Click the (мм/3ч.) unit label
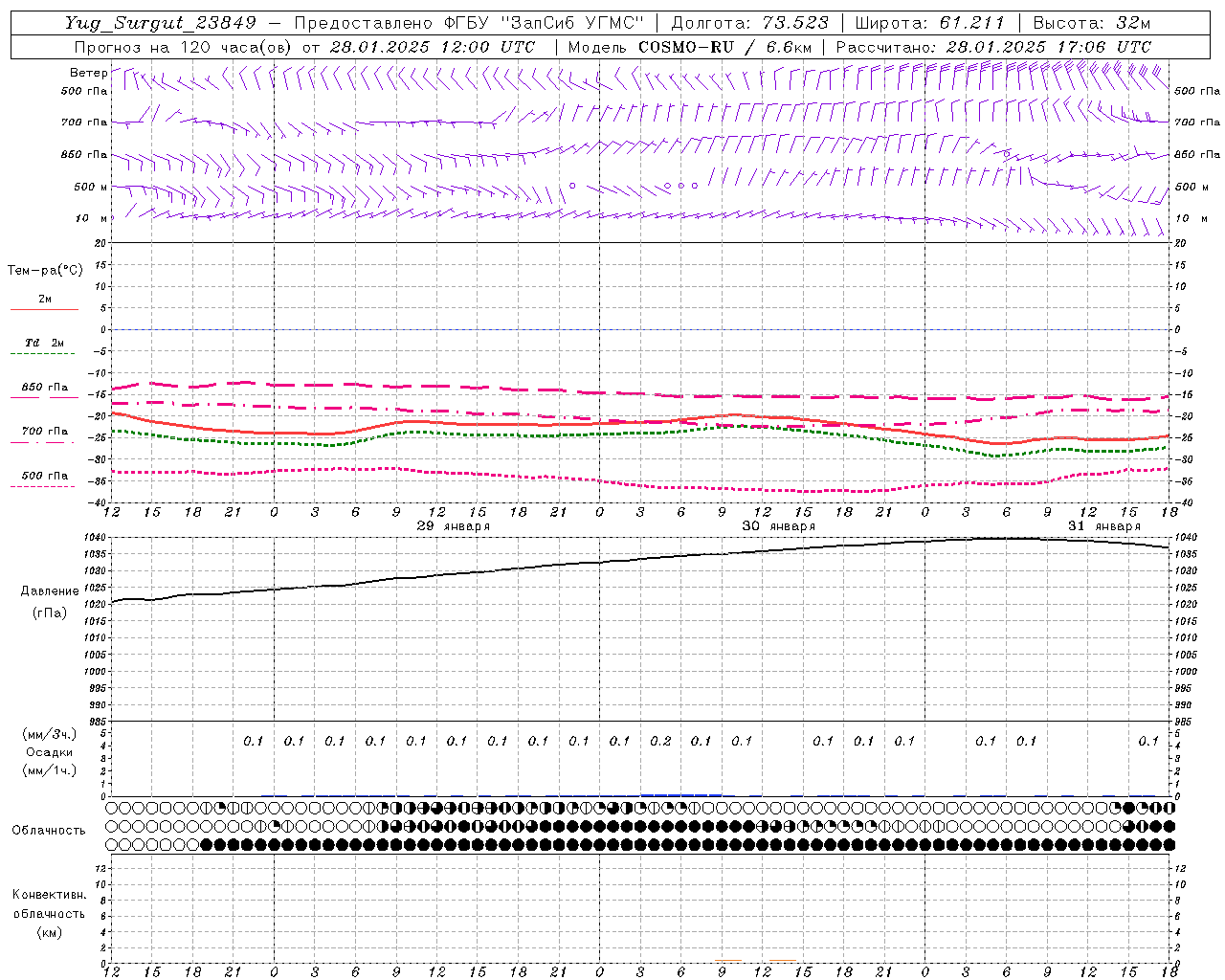The height and width of the screenshot is (980, 1225). (50, 734)
